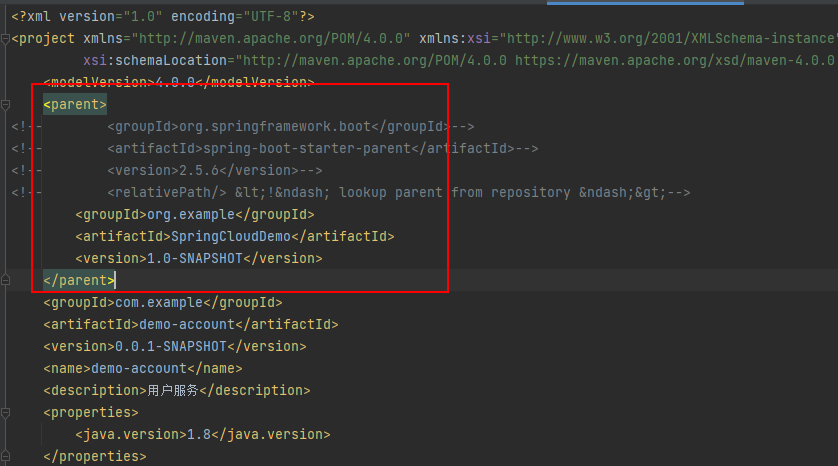Click the XMLSchema-instance xsi URL
The image size is (838, 466).
pos(668,38)
